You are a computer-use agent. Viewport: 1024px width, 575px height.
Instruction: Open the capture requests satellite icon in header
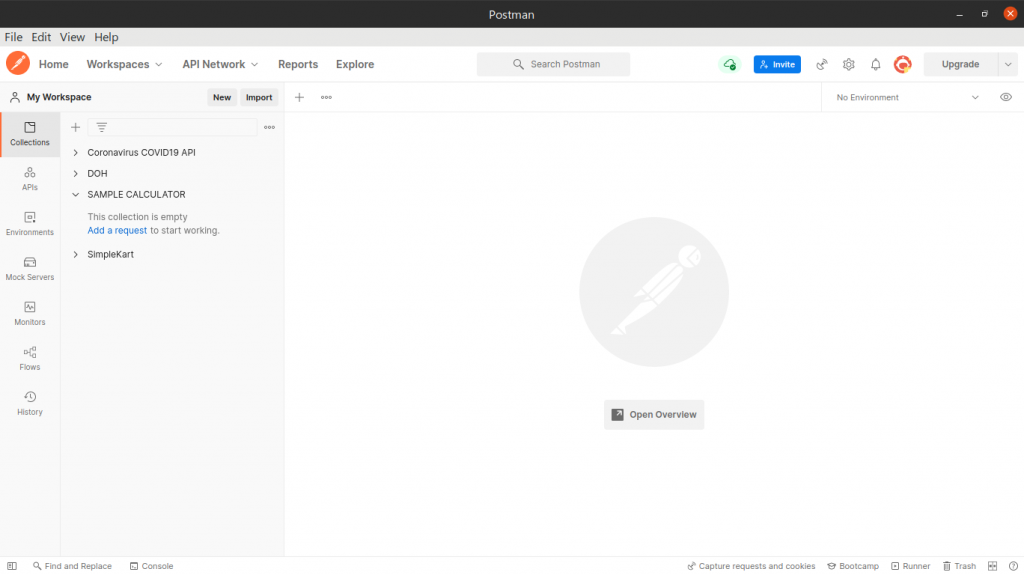click(822, 64)
